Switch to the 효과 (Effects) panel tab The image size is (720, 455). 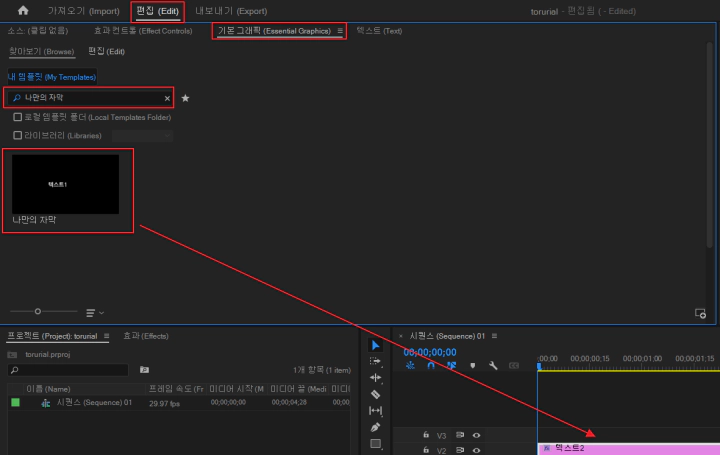click(x=146, y=336)
